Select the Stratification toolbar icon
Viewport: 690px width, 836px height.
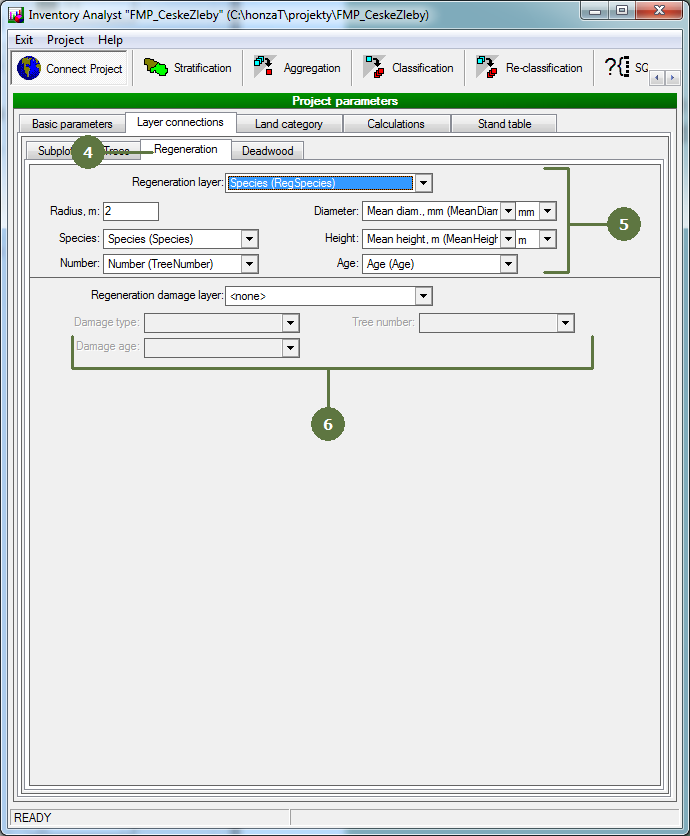155,68
